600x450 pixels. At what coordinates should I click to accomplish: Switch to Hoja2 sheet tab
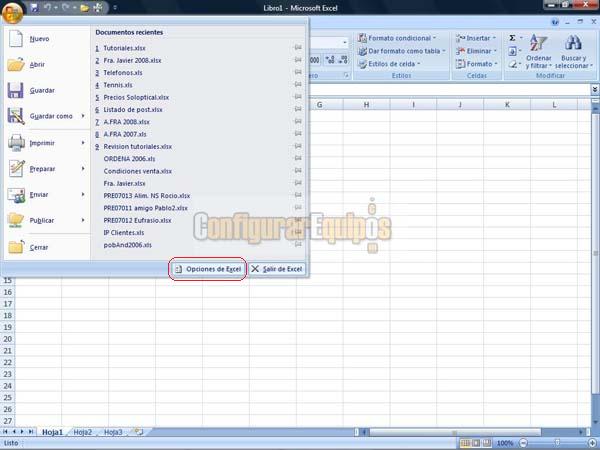83,432
